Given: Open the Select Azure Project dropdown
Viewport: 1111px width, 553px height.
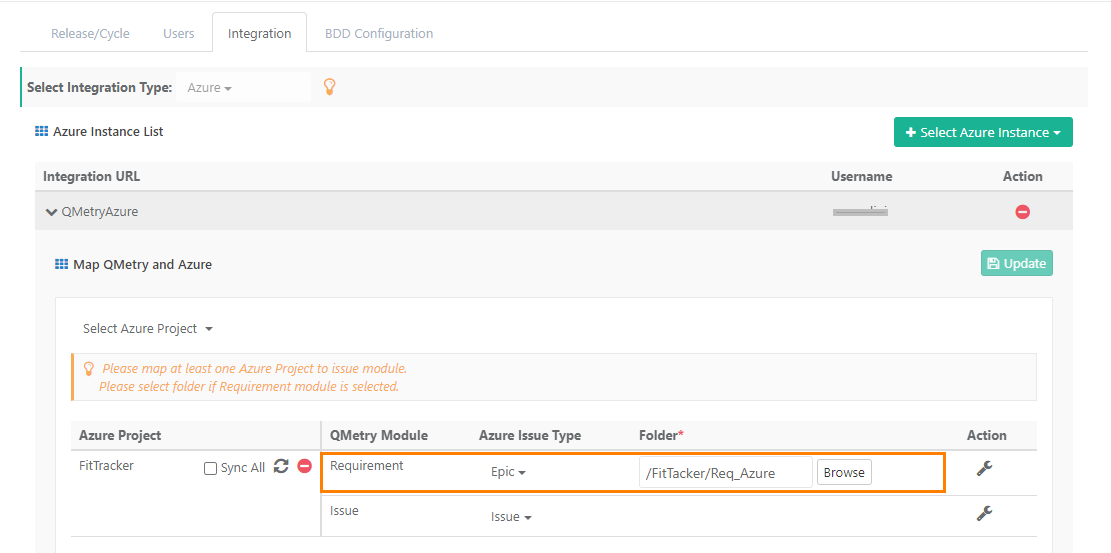Looking at the screenshot, I should 148,329.
